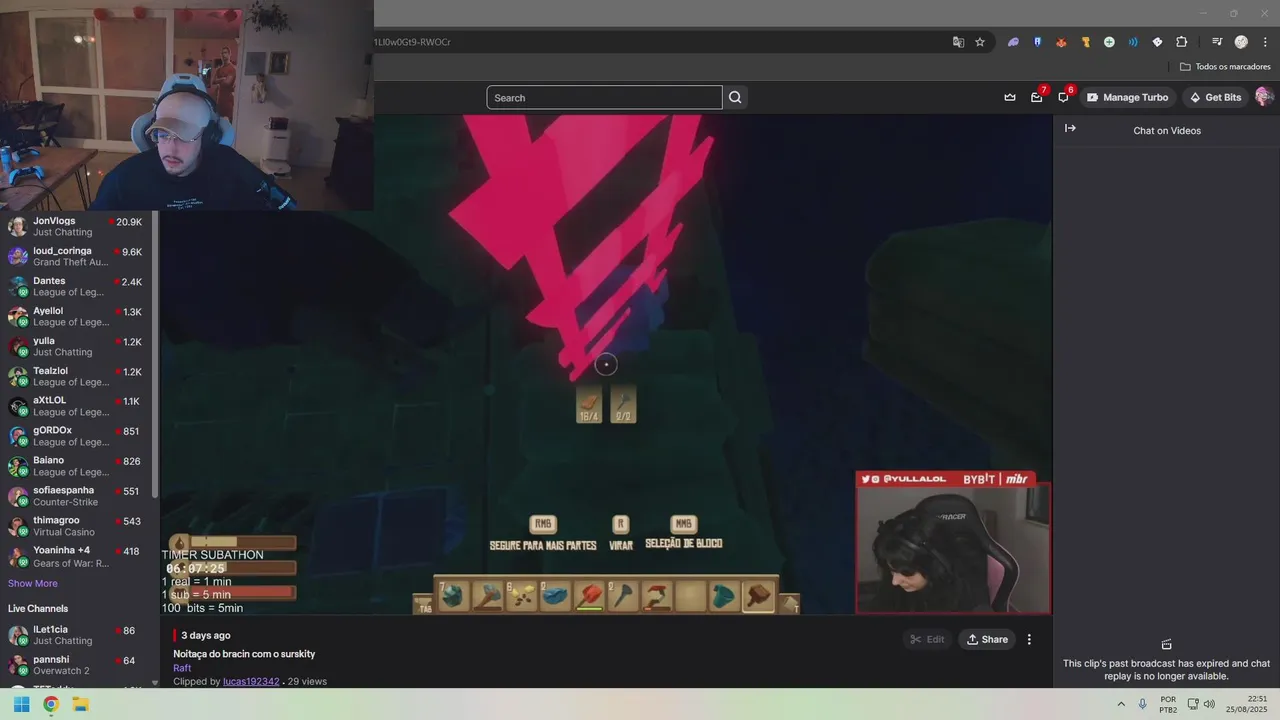Click the Share clip button

coord(987,639)
